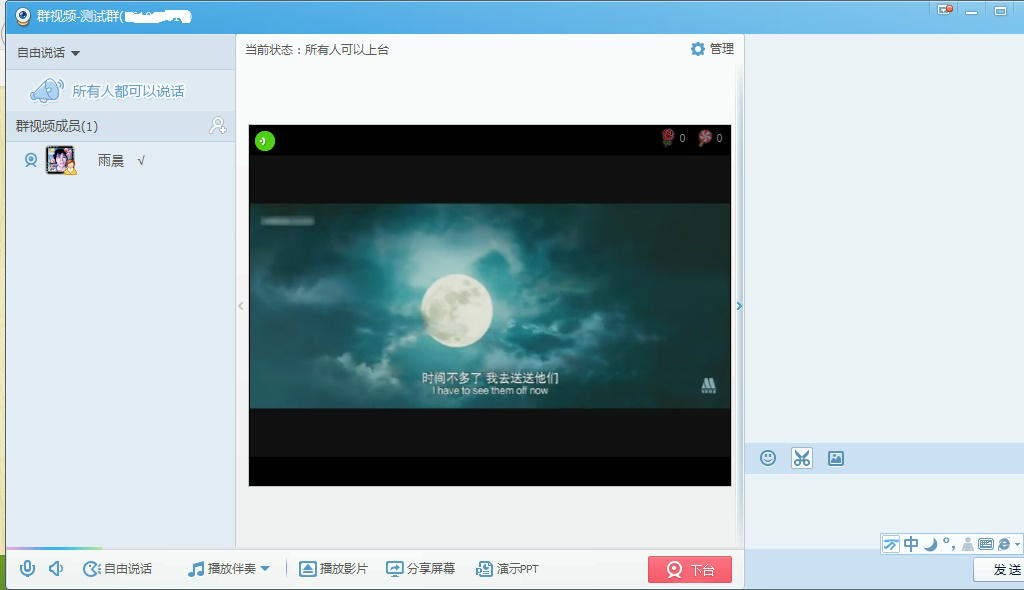Click the IME tools icon at right end

[1004, 544]
